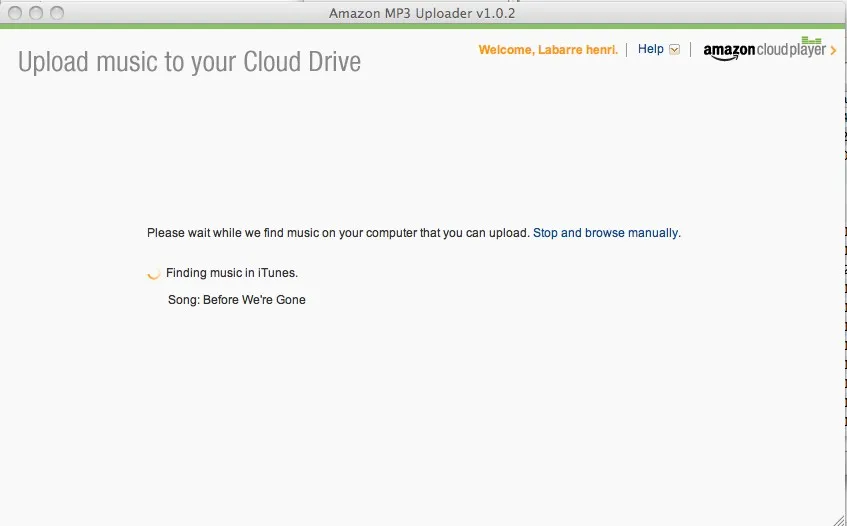Click the Amazon MP3 Uploader v1.0.2 title
This screenshot has height=526, width=847.
(422, 13)
